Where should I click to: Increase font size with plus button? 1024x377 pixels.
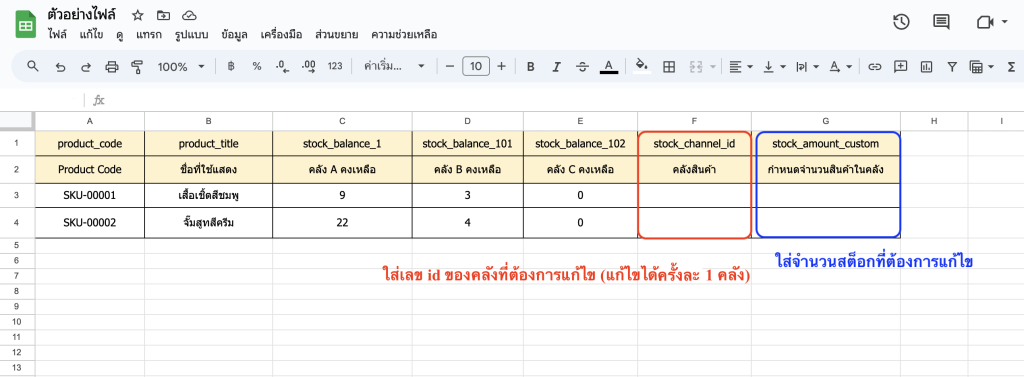pos(502,66)
